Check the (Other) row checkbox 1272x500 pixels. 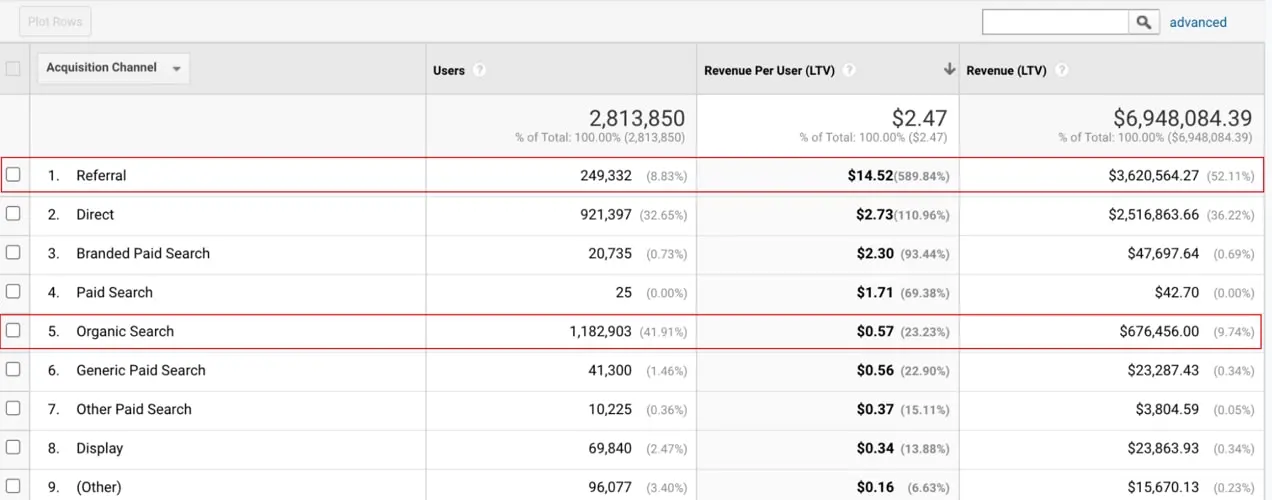tap(13, 486)
